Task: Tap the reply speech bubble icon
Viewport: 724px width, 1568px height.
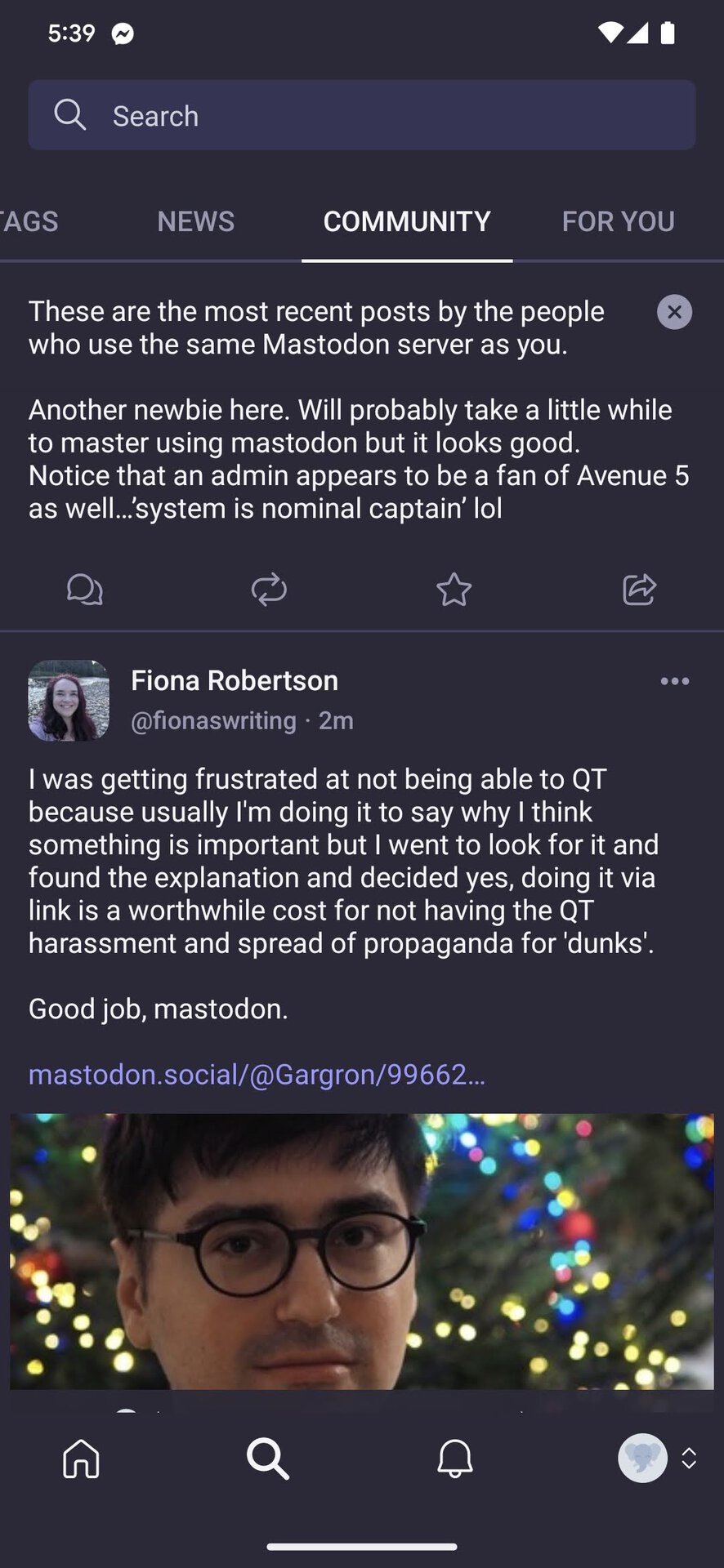Action: pos(85,589)
